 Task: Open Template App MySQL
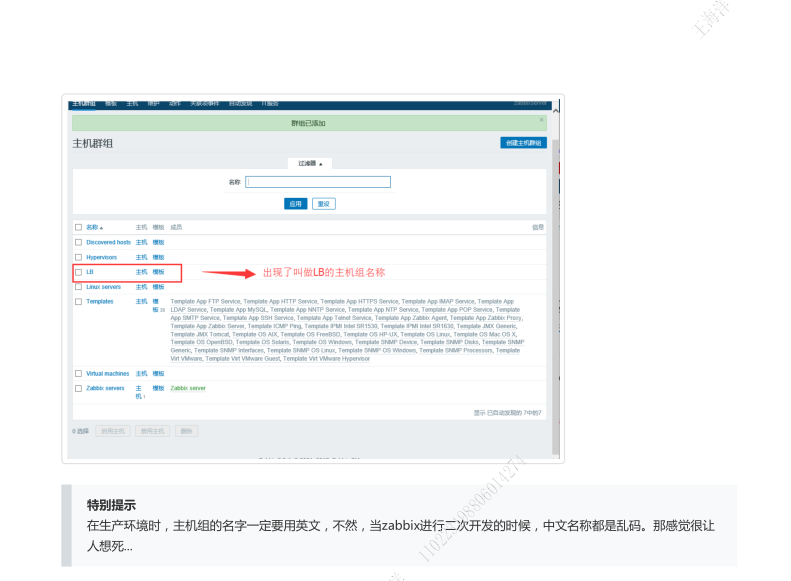tap(238, 310)
